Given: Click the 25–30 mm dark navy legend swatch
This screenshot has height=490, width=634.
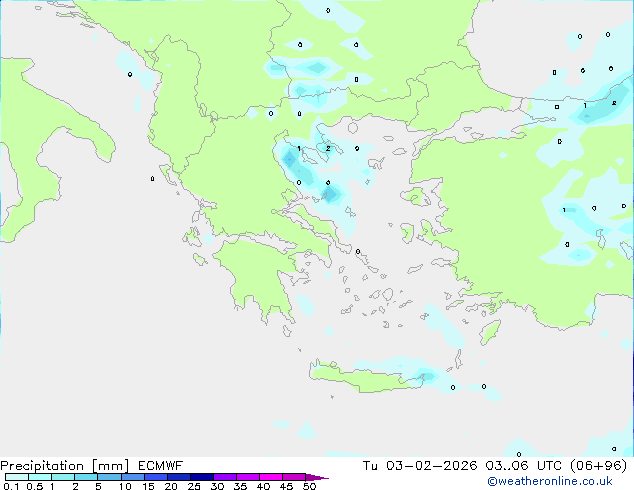Looking at the screenshot, I should click(x=201, y=477).
